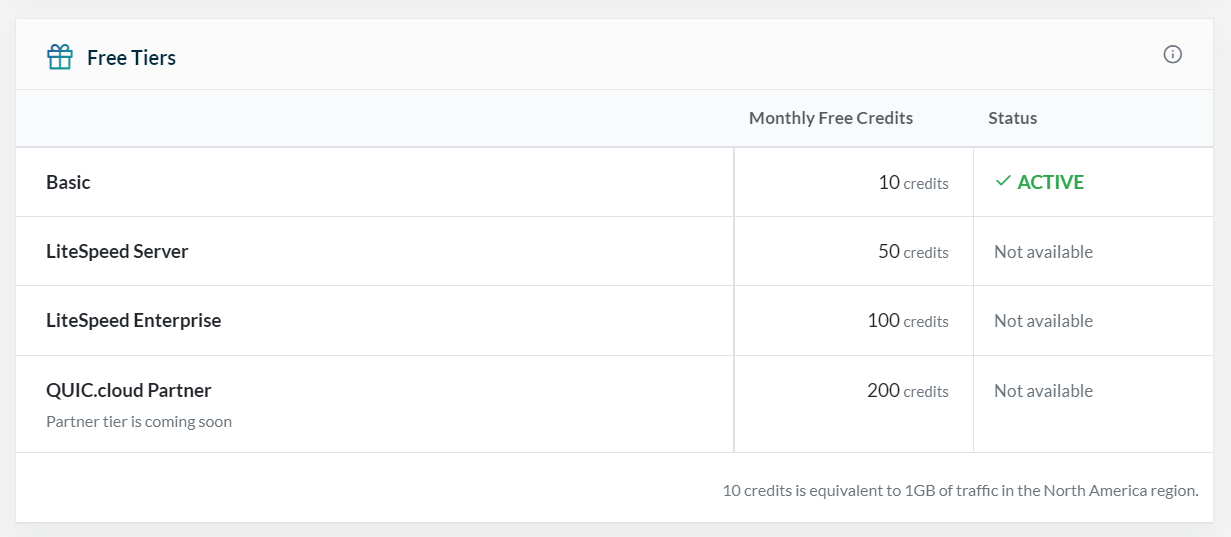The image size is (1231, 537).
Task: Click the green ACTIVE checkmark icon
Action: tap(1003, 182)
